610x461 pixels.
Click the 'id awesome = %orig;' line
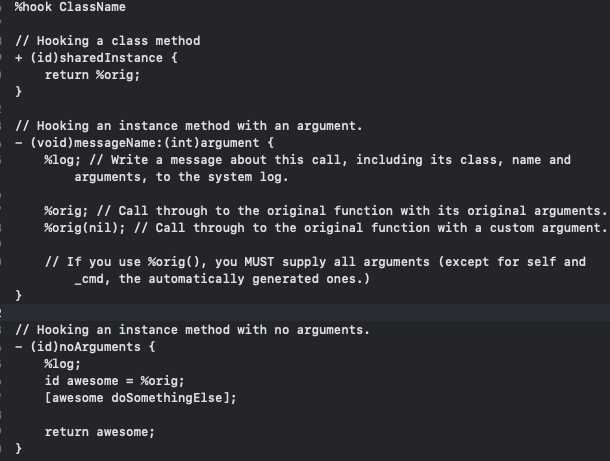[x=114, y=381]
